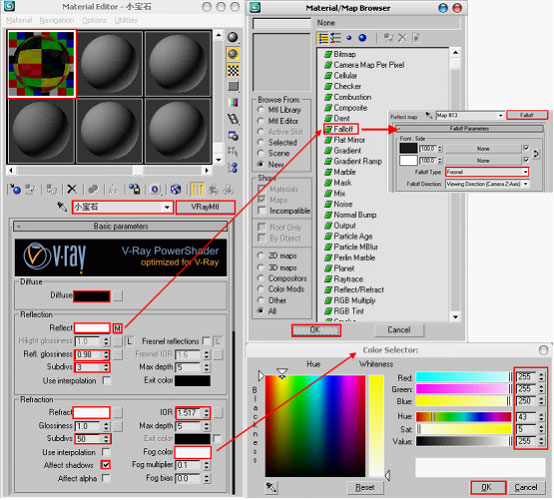The width and height of the screenshot is (554, 500).
Task: Adjust reflection Subdivs spinner arrows
Action: (106, 367)
